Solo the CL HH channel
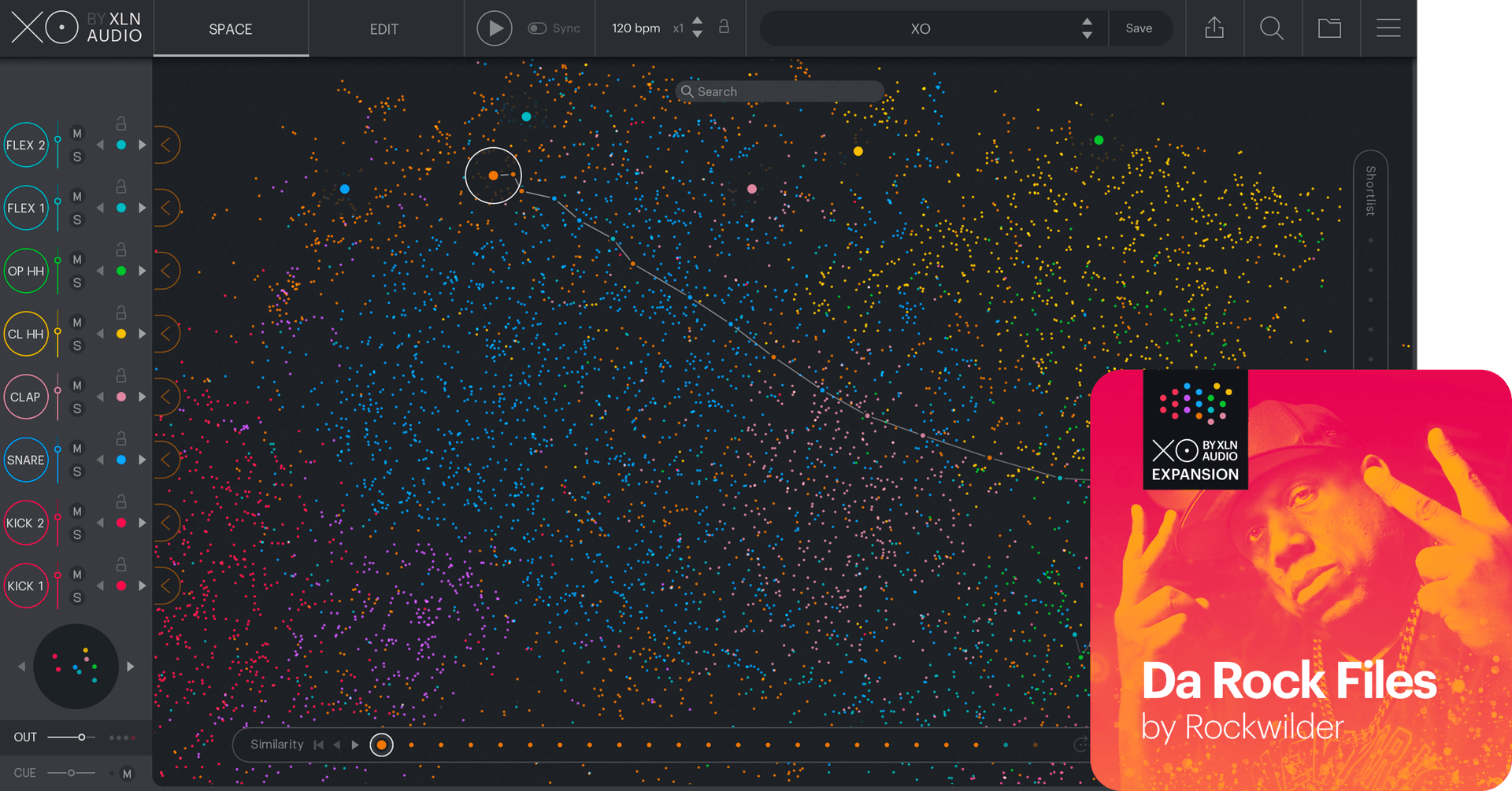The width and height of the screenshot is (1512, 791). pyautogui.click(x=77, y=346)
